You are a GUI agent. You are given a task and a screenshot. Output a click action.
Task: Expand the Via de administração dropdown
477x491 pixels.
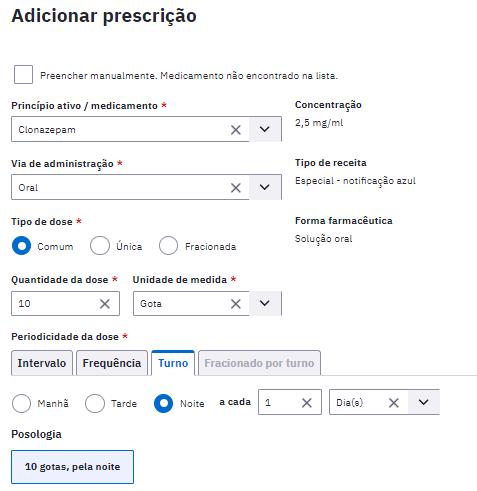pos(265,187)
